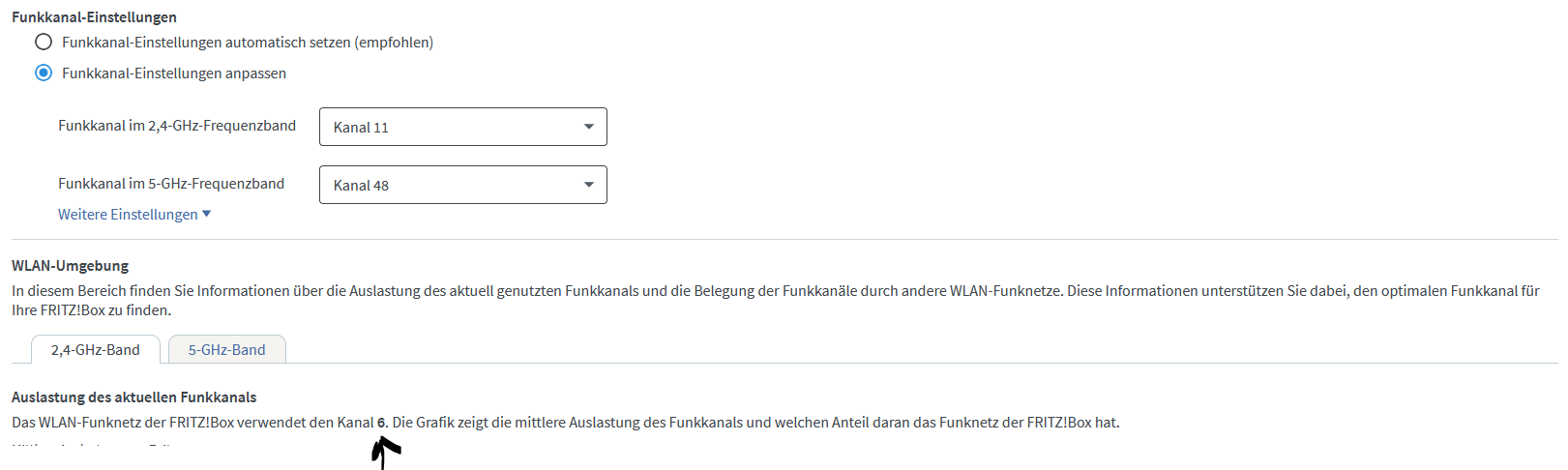Image resolution: width=1568 pixels, height=470 pixels.
Task: Click 'Auslastung des aktuellen Funkkanals' heading
Action: (x=134, y=397)
